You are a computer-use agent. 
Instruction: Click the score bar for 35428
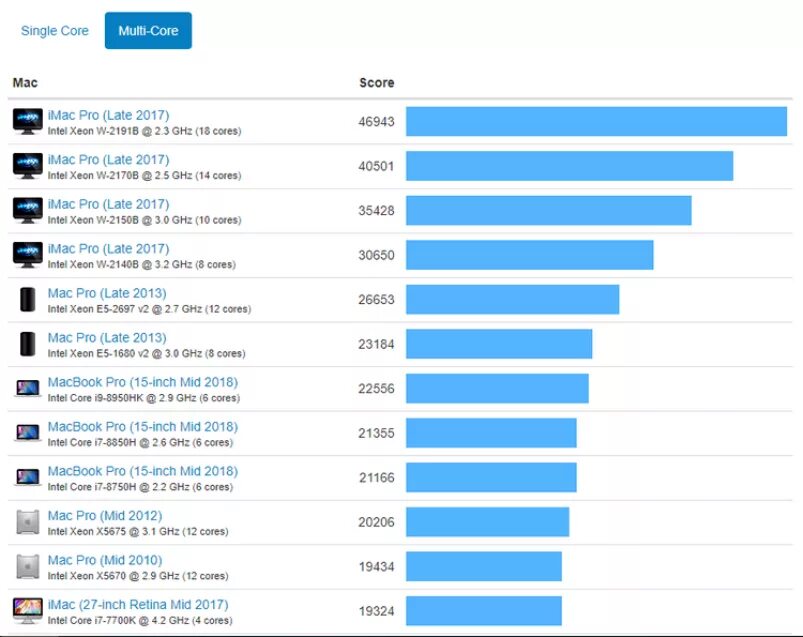[549, 210]
